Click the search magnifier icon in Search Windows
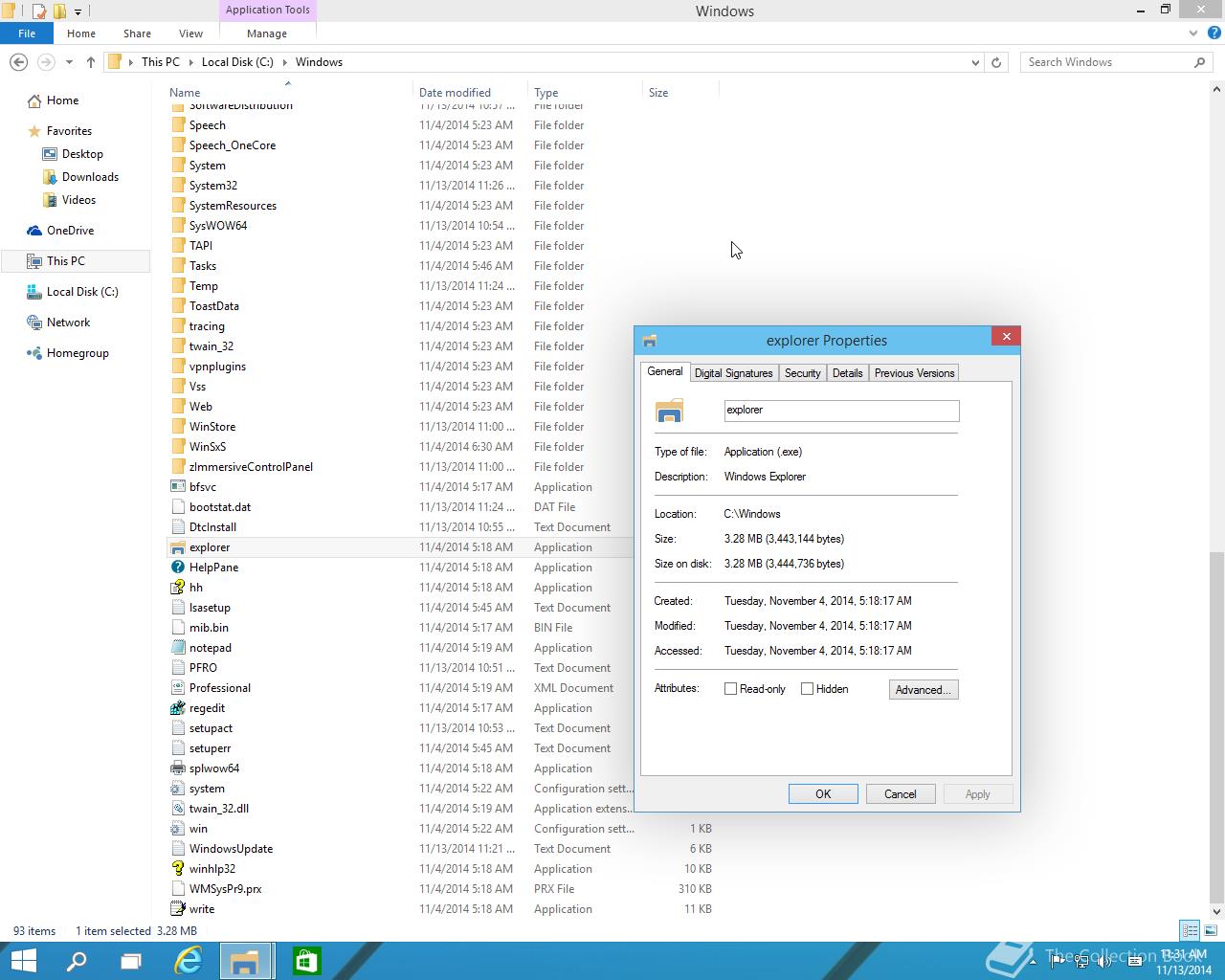This screenshot has height=980, width=1225. click(1199, 62)
